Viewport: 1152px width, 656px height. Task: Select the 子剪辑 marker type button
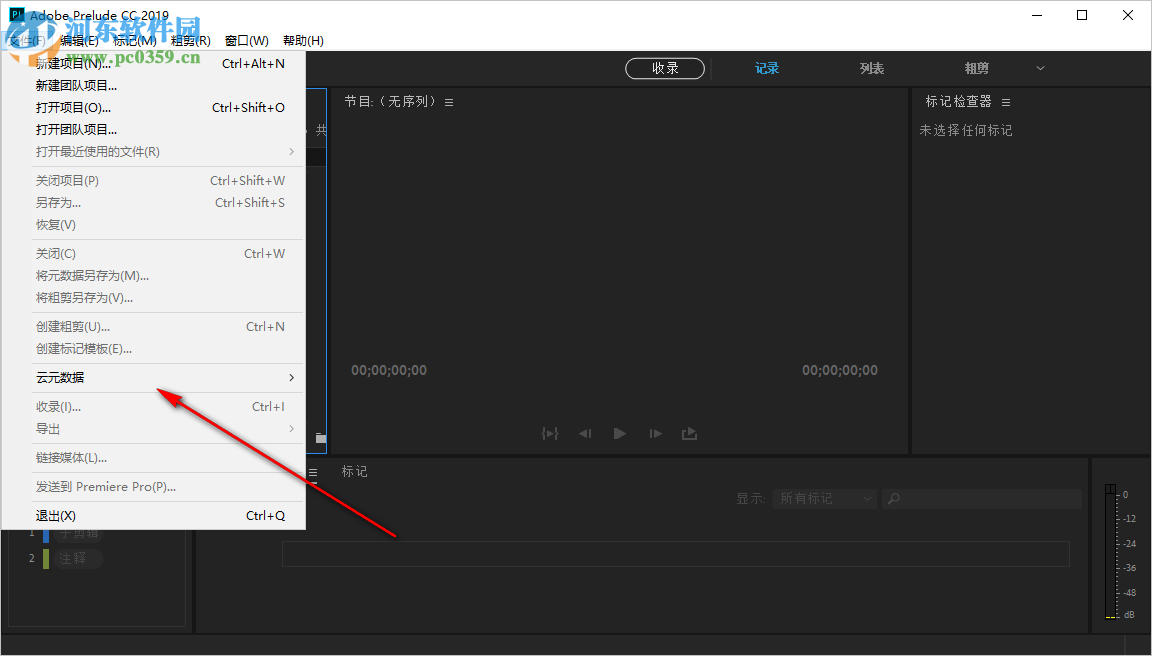[77, 533]
